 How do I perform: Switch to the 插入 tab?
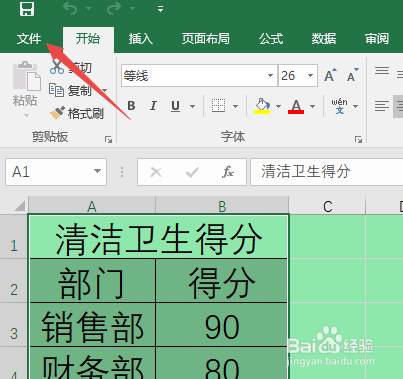click(141, 39)
